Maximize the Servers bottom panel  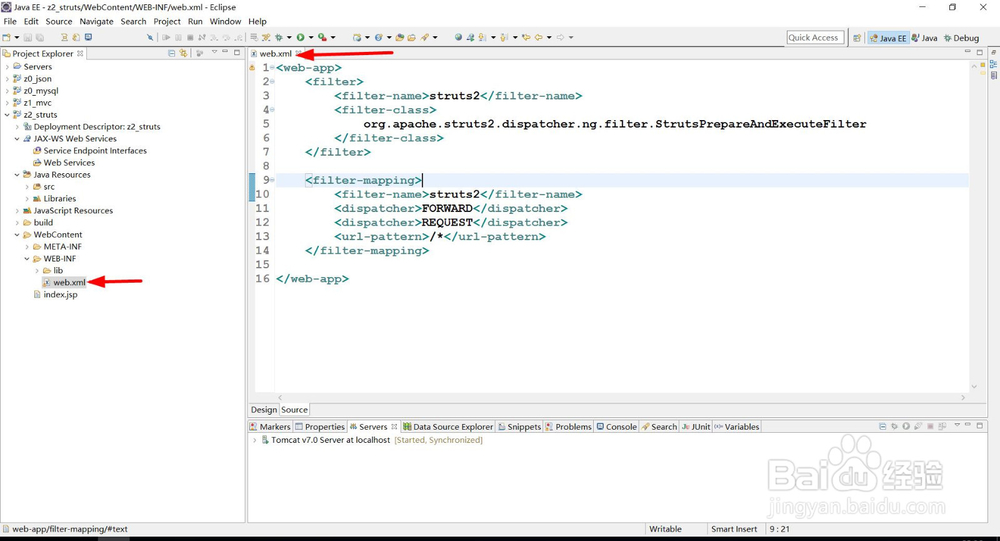pyautogui.click(x=980, y=426)
